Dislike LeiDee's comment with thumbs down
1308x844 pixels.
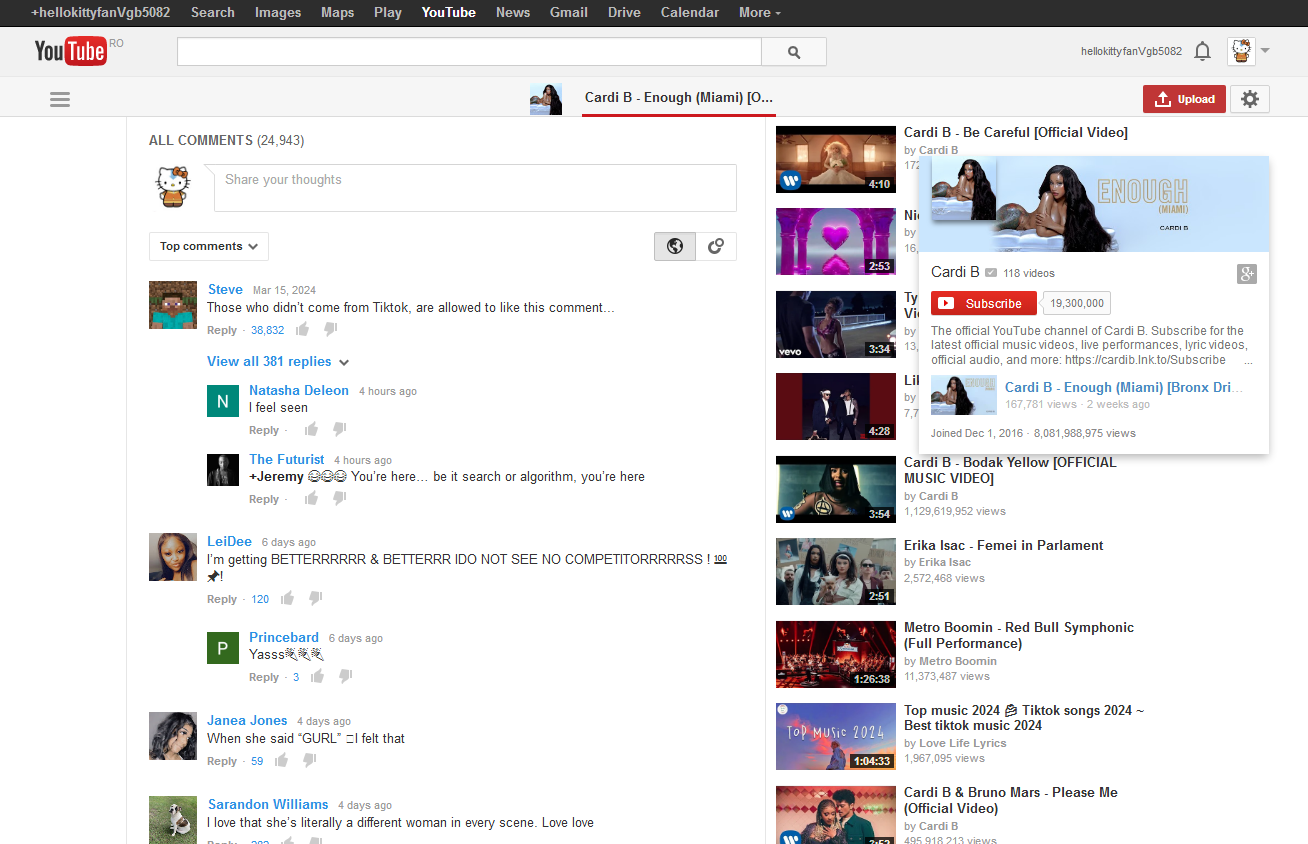click(316, 599)
